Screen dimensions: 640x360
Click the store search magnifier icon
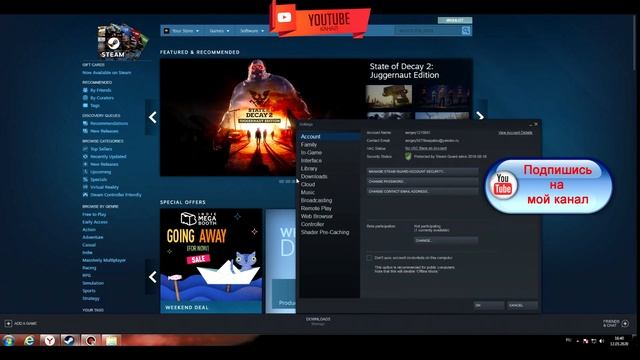(x=466, y=31)
